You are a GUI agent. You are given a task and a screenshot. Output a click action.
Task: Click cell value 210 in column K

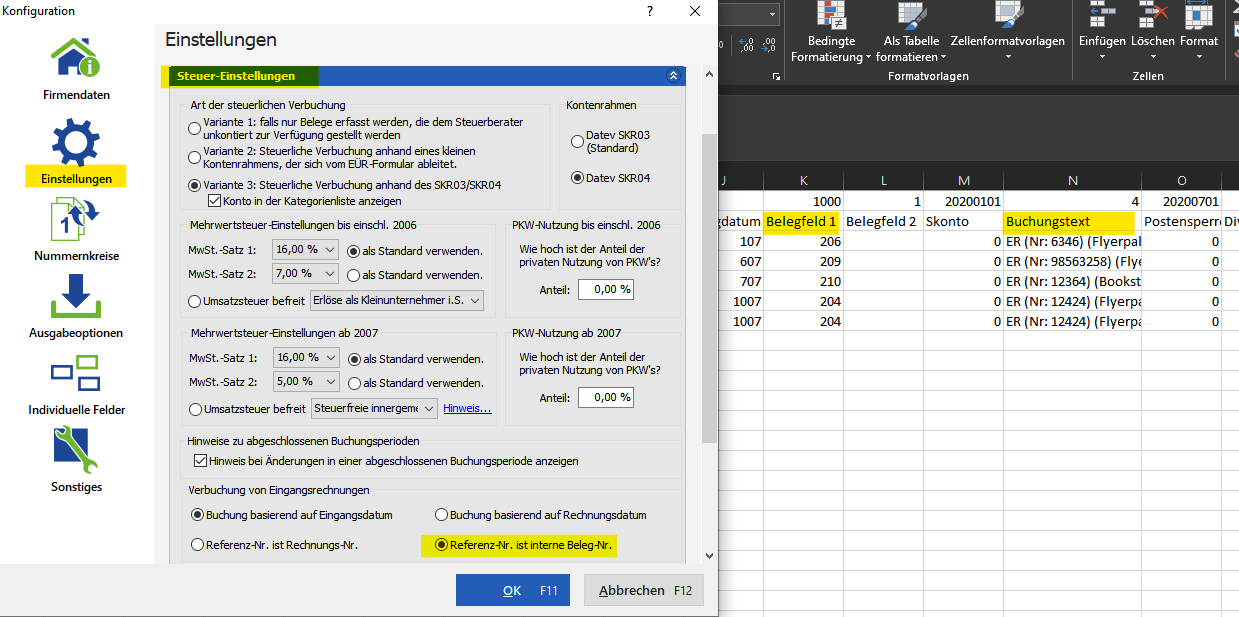[803, 282]
